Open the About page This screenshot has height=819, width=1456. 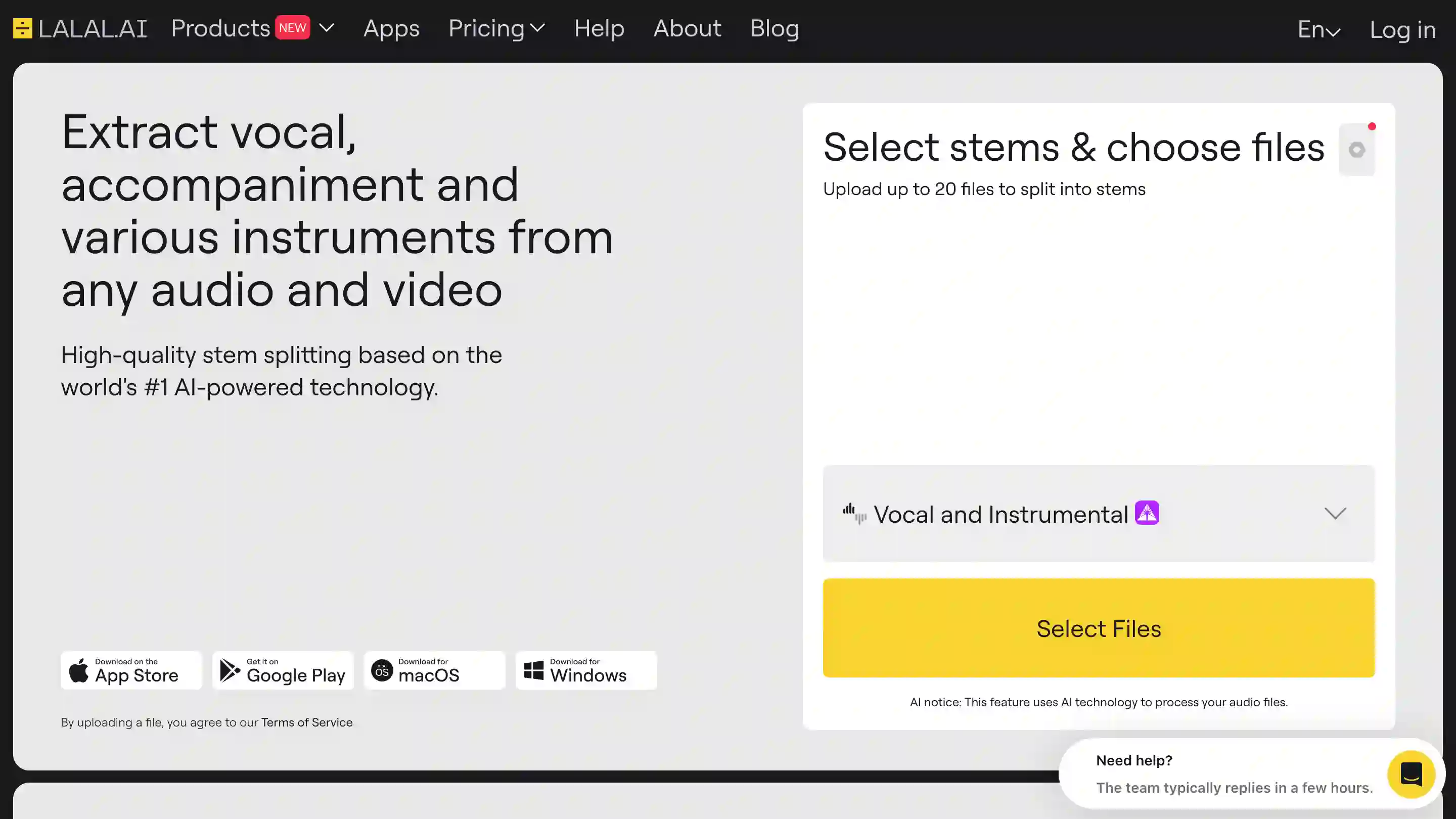[688, 28]
